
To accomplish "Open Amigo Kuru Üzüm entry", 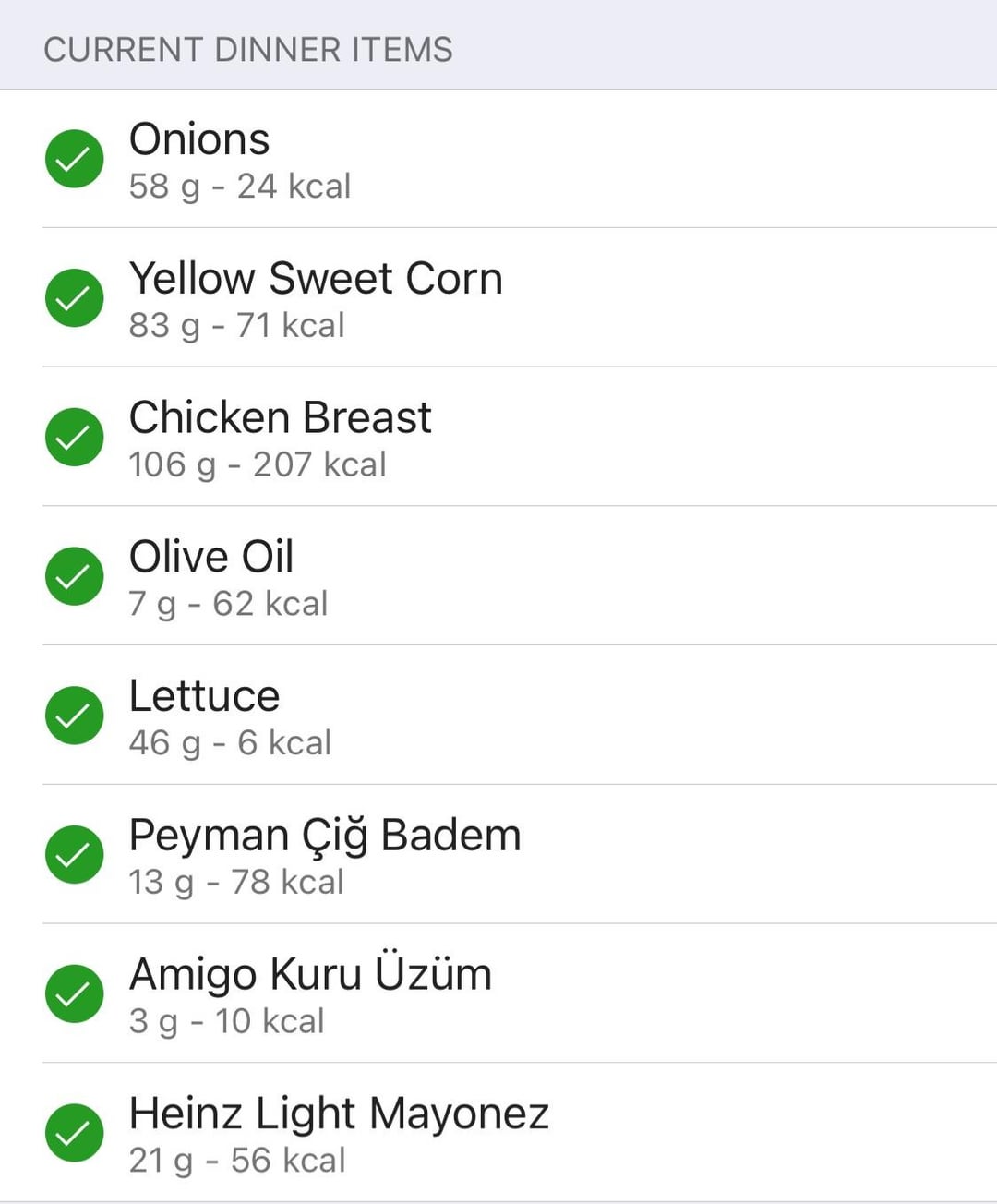I will pyautogui.click(x=520, y=993).
